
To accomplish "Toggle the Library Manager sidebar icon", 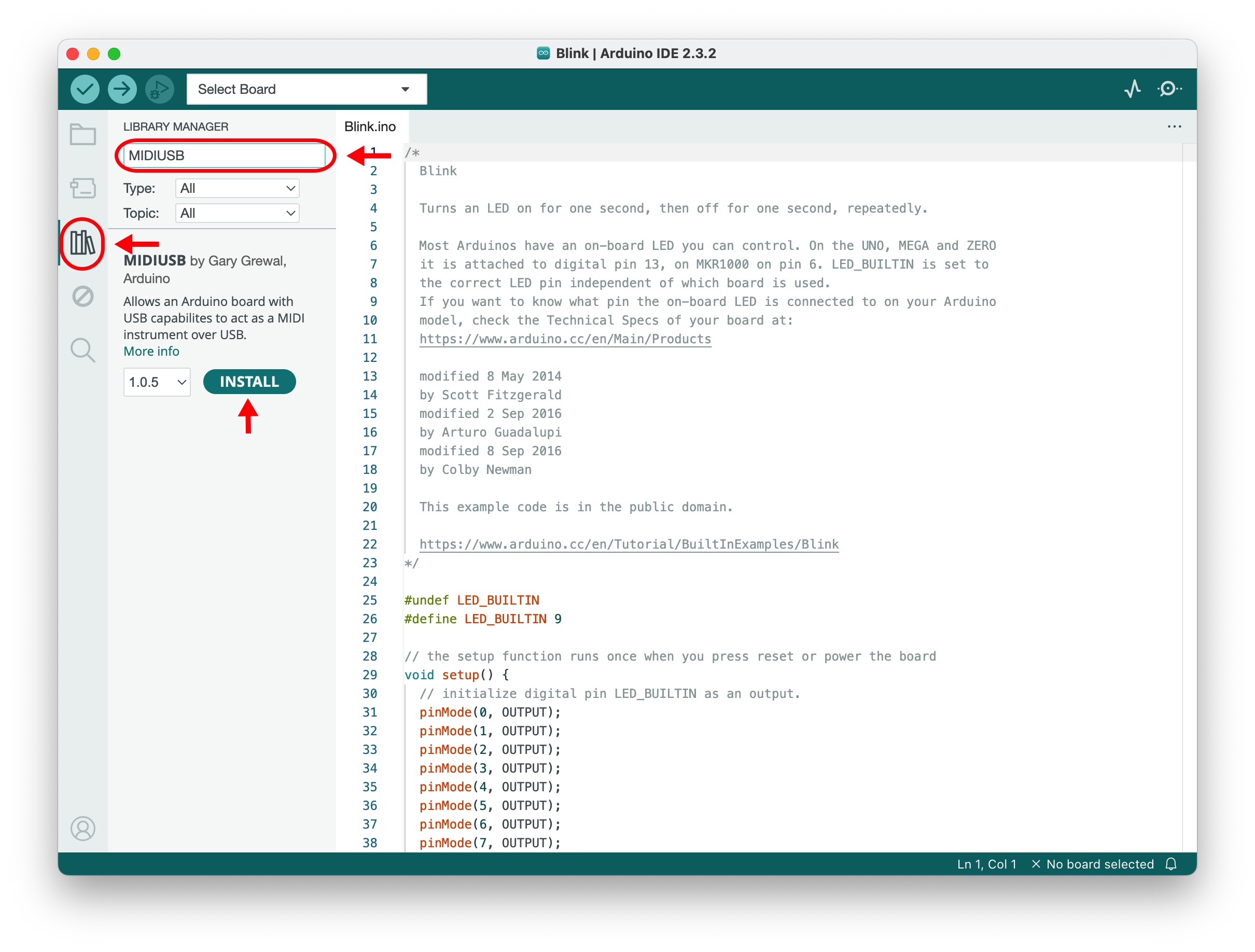I will pos(83,243).
